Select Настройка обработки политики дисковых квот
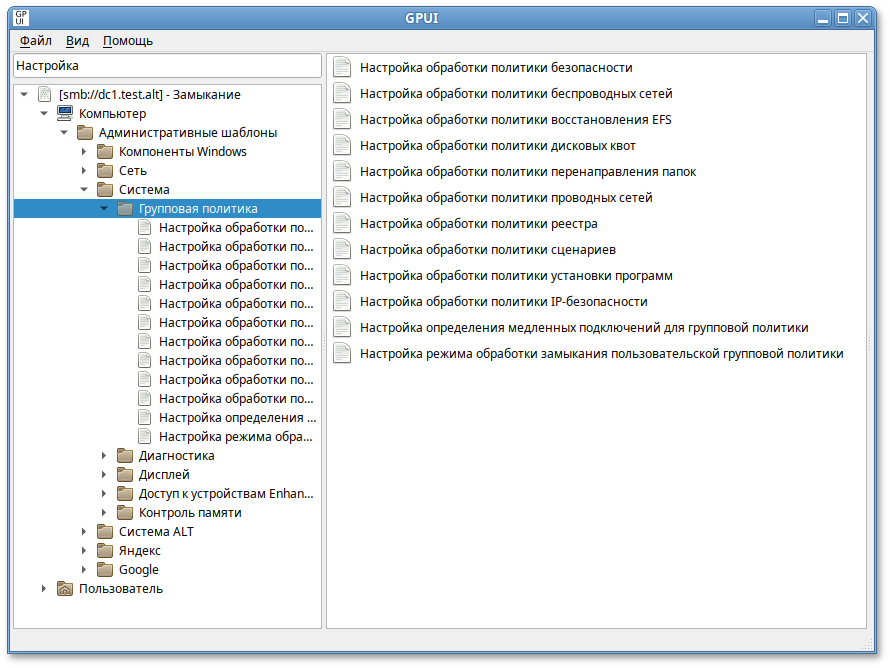890x668 pixels. tap(497, 146)
